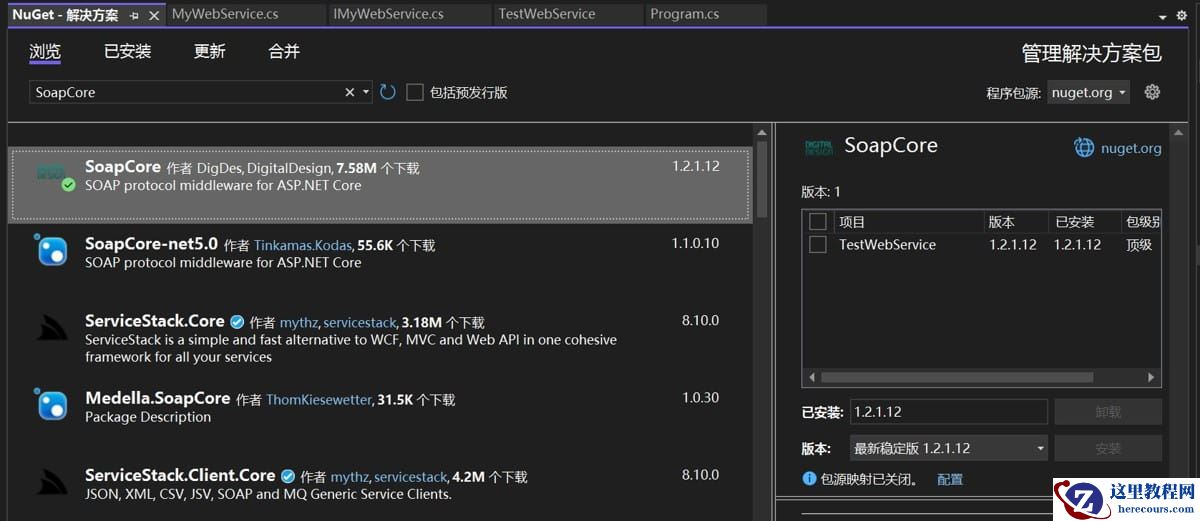Clear the SoapCore search text
1200x521 pixels.
pyautogui.click(x=350, y=92)
